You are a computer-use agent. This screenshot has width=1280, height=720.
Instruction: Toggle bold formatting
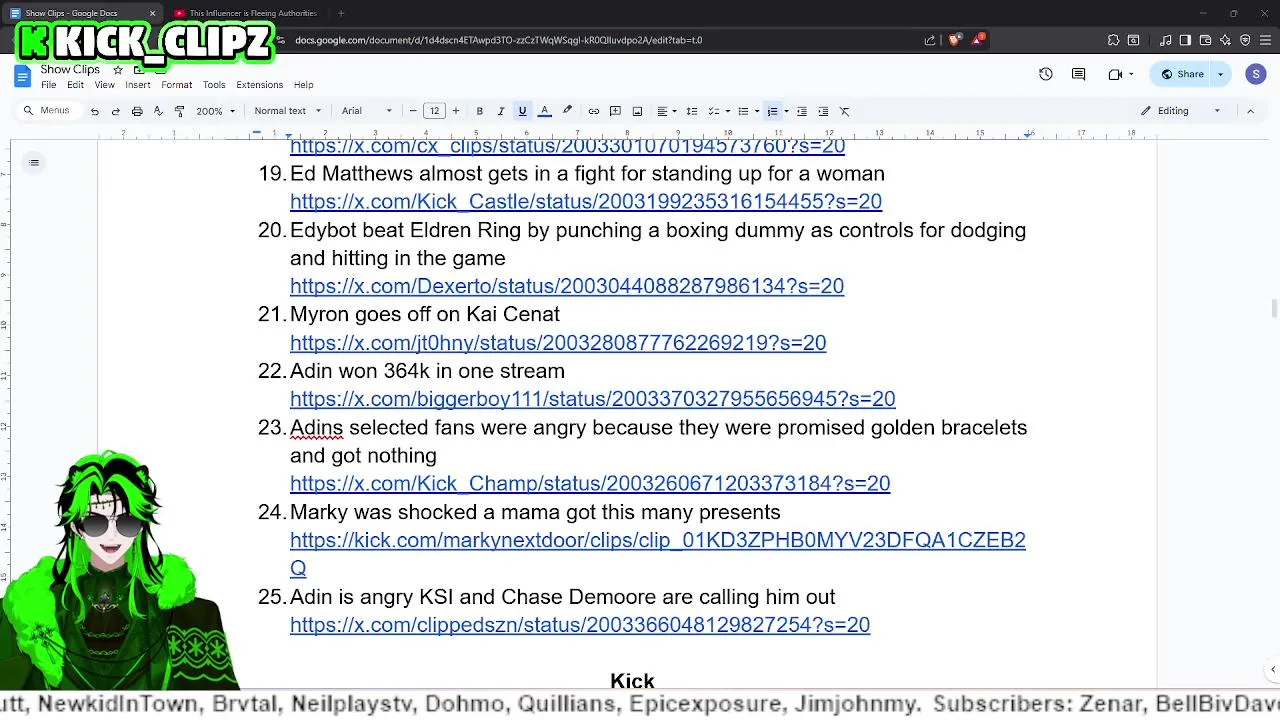(x=479, y=111)
